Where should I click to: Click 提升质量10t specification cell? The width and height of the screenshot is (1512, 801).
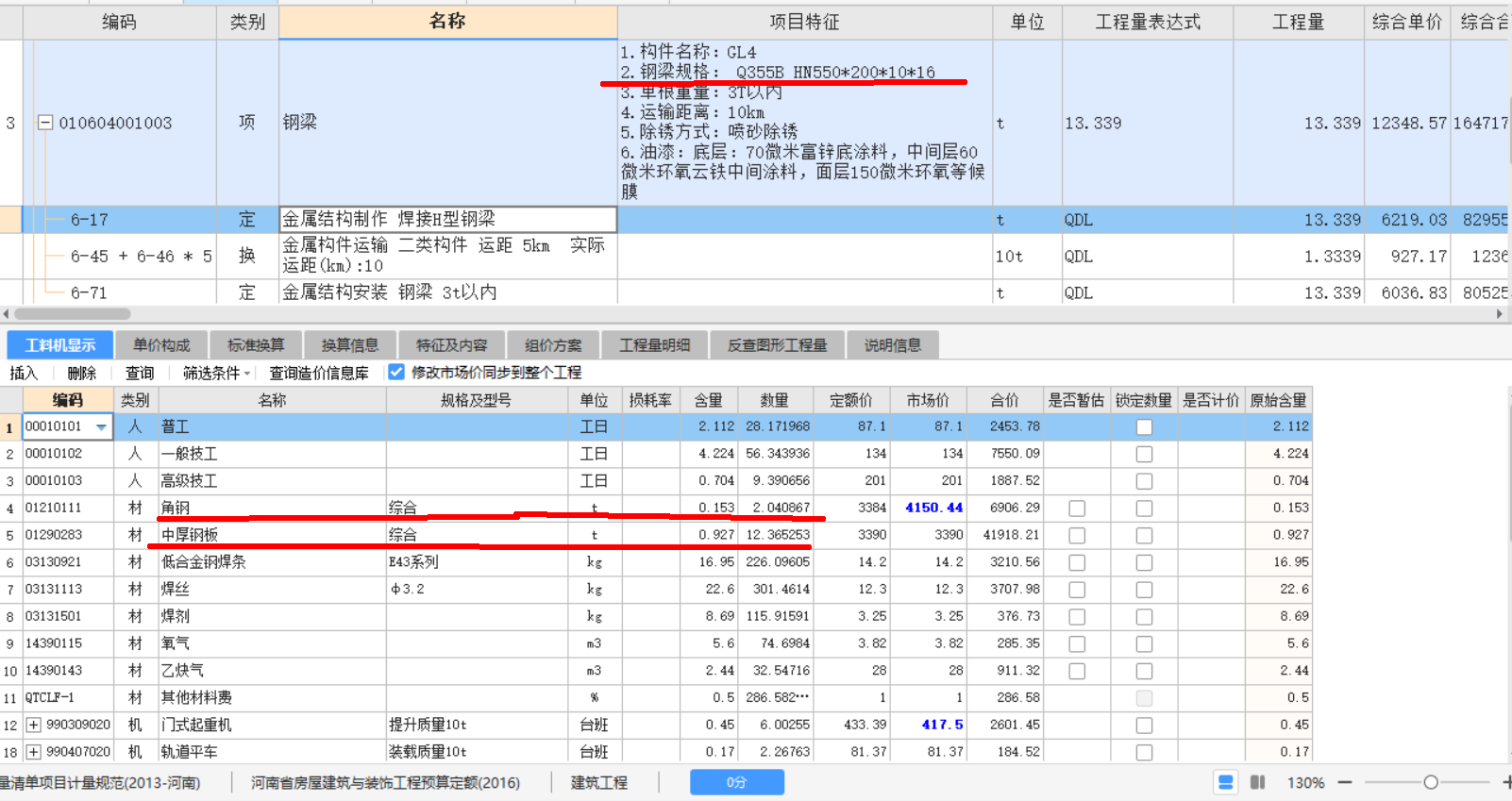click(476, 725)
